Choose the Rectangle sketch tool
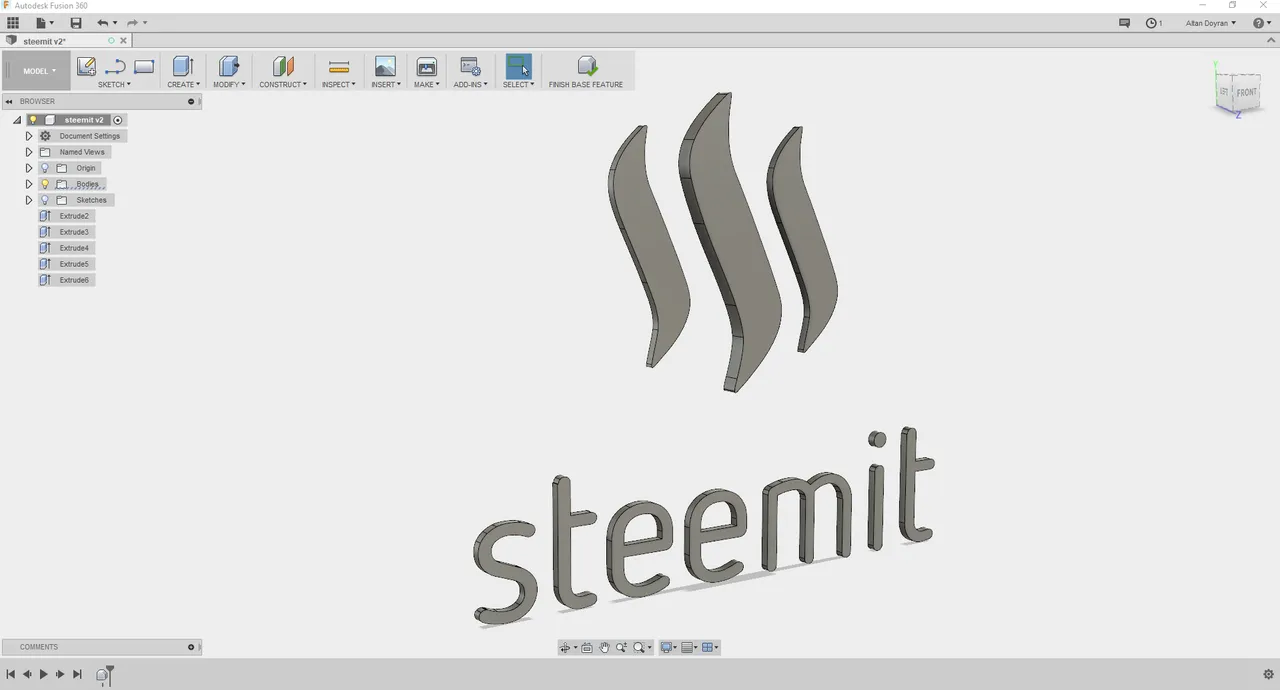Screen dimensions: 1280x690 pyautogui.click(x=144, y=67)
